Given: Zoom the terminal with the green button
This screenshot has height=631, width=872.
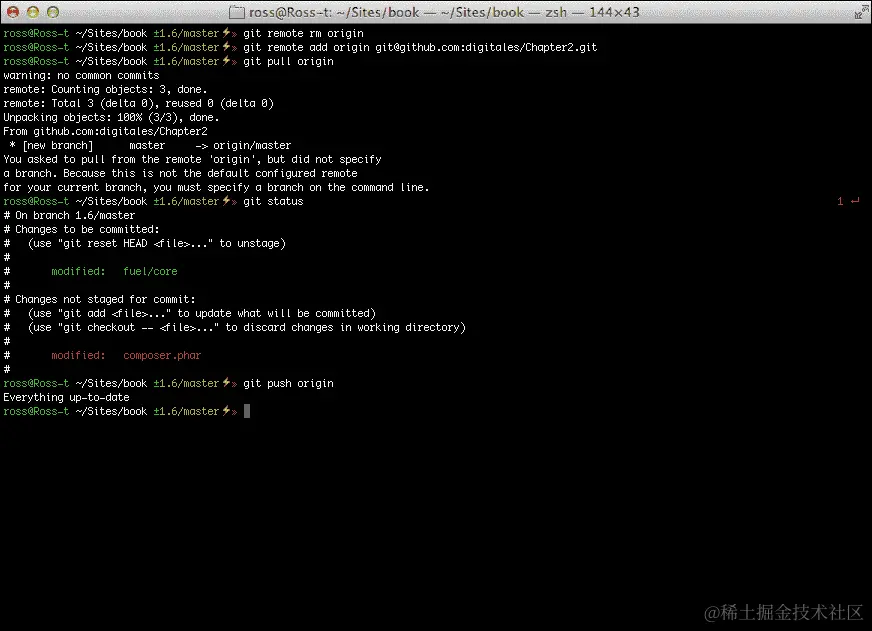Looking at the screenshot, I should pyautogui.click(x=53, y=12).
